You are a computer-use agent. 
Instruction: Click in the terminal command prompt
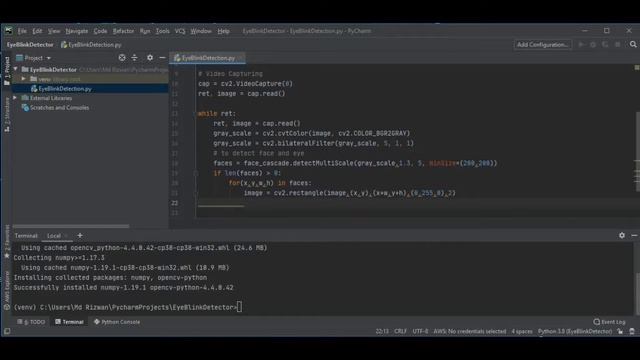[239, 307]
